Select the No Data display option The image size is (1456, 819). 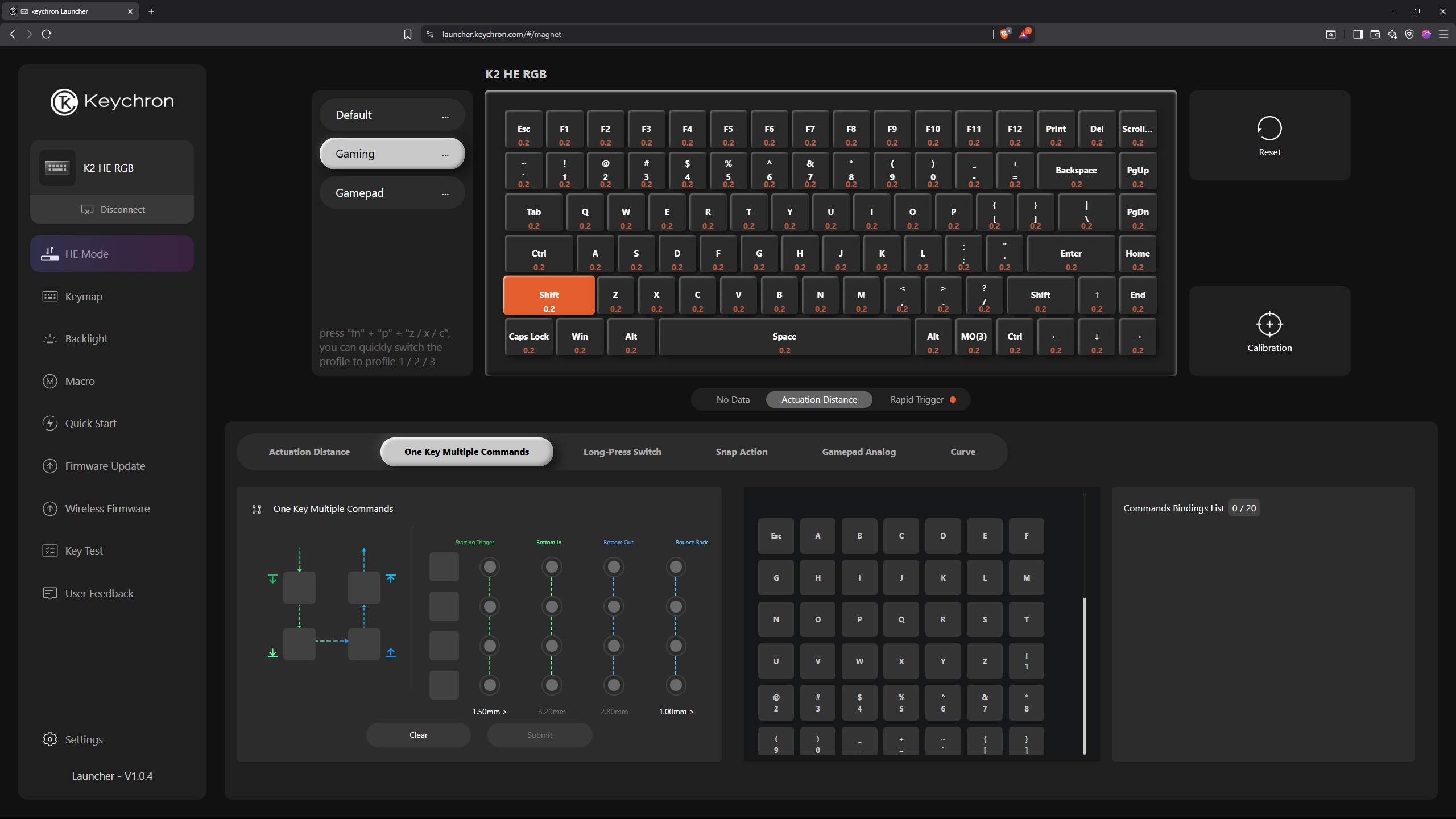click(x=733, y=399)
